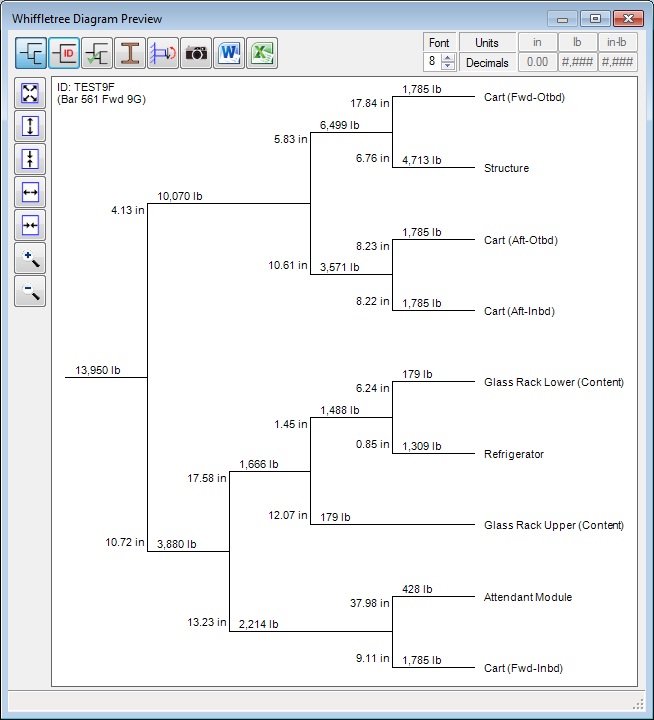This screenshot has width=654, height=720.
Task: Select the 'Cart (Fwd-Inbd)' leaf label
Action: click(x=524, y=668)
